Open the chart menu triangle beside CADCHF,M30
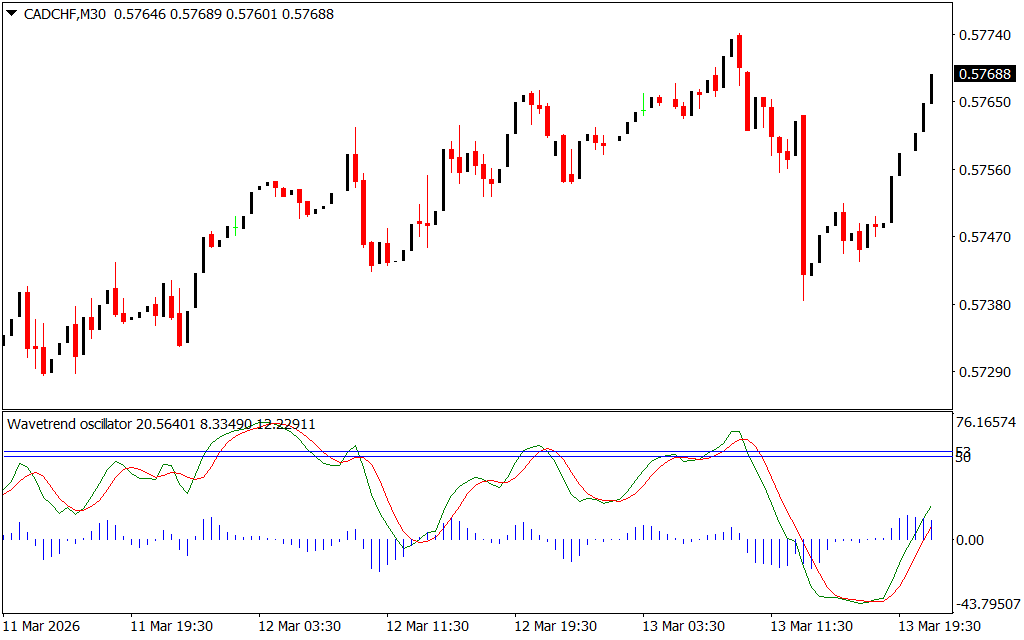Image resolution: width=1024 pixels, height=640 pixels. tap(11, 14)
